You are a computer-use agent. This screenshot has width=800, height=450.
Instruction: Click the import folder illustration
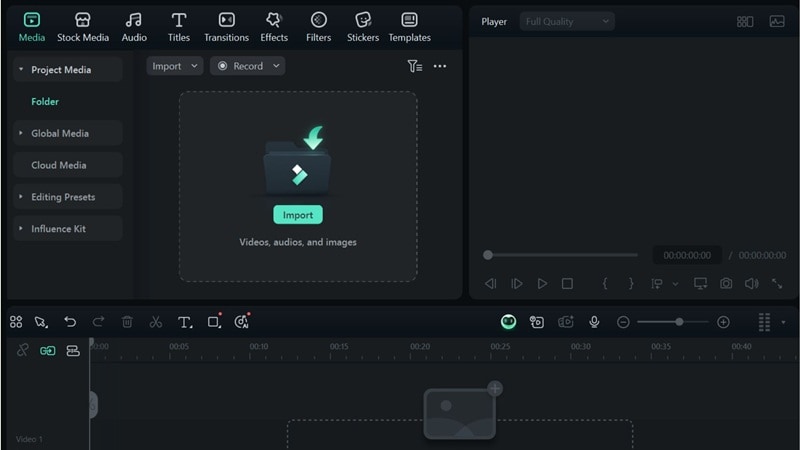298,161
